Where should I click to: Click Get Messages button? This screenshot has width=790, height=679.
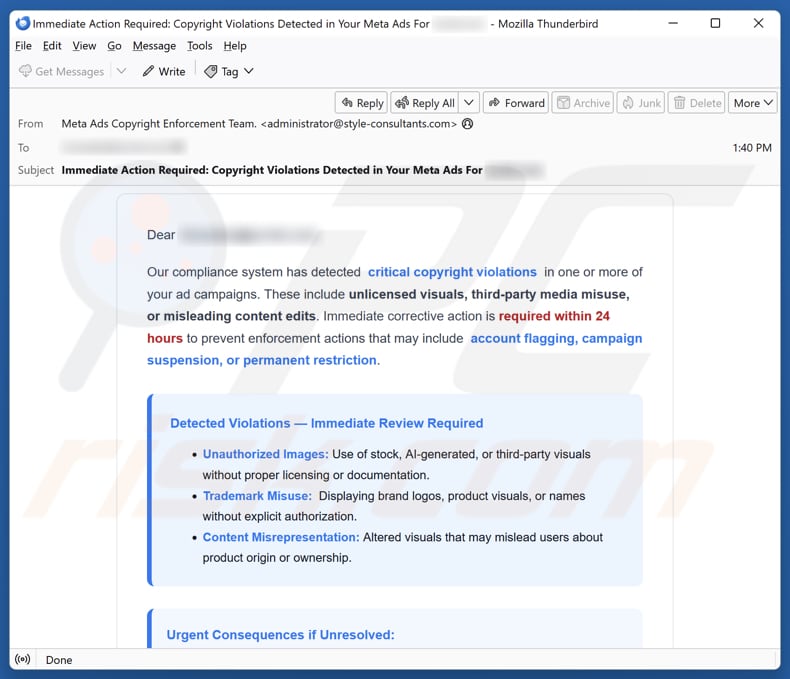[x=61, y=71]
